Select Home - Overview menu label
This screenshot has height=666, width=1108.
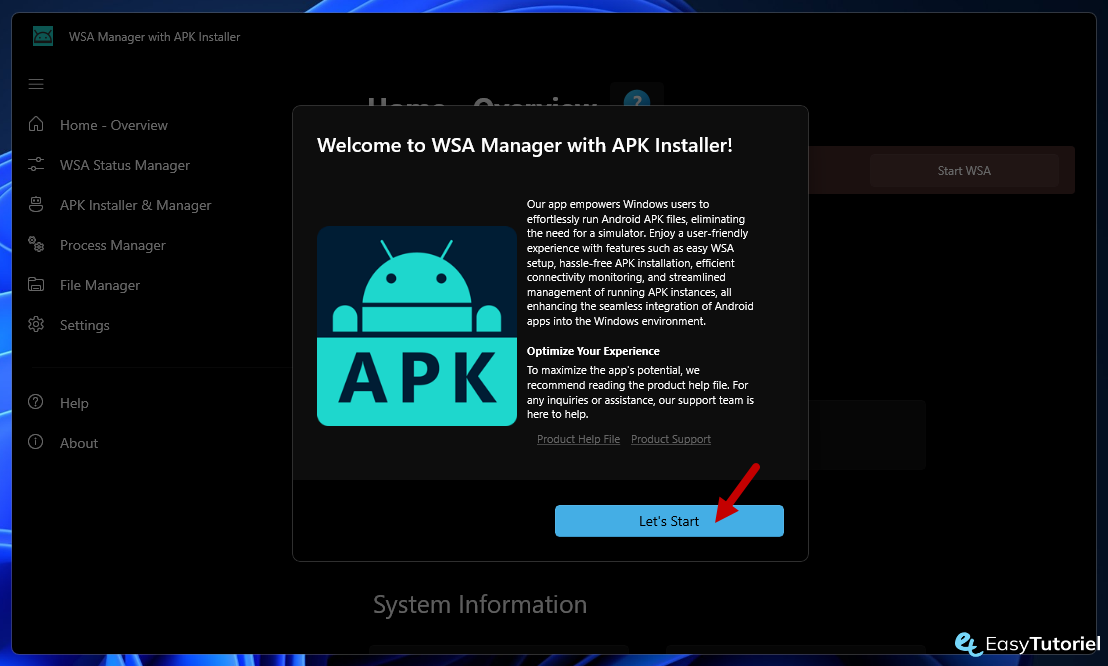pyautogui.click(x=114, y=125)
